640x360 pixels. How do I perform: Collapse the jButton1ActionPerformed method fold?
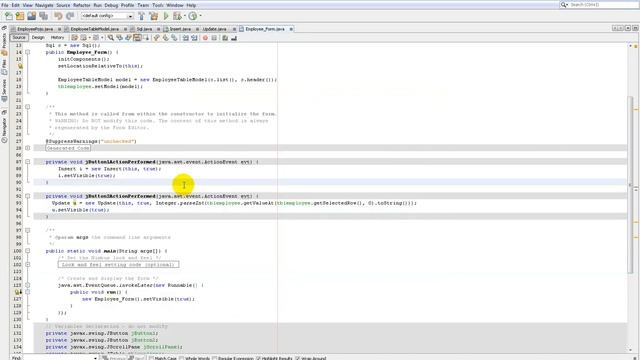[x=28, y=162]
